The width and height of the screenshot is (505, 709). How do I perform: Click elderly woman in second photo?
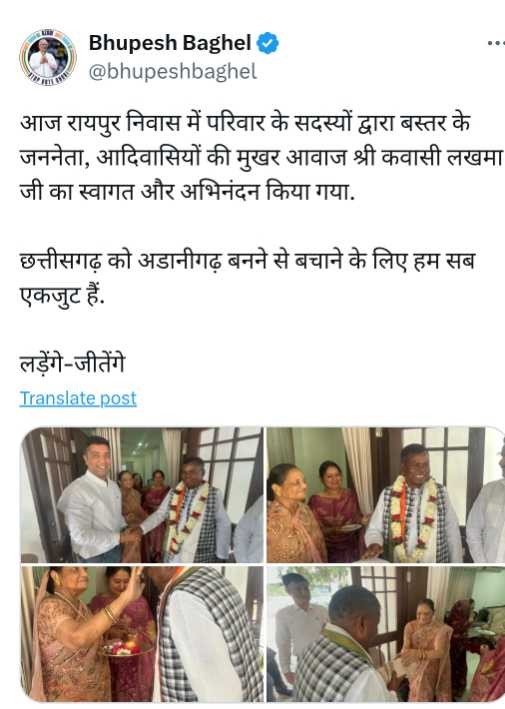pyautogui.click(x=293, y=513)
